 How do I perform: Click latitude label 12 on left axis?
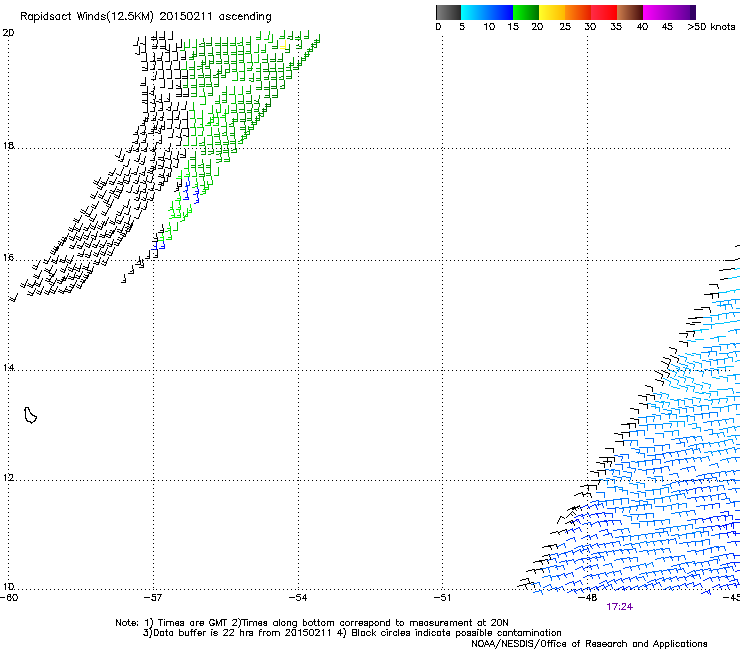[8, 478]
